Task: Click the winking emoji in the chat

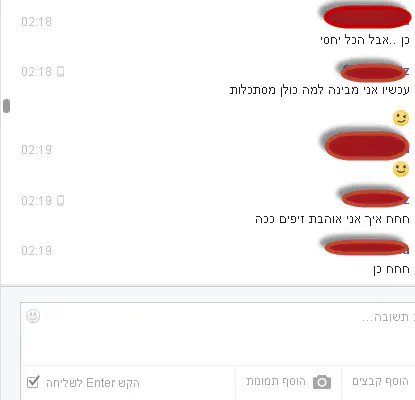Action: tap(401, 118)
